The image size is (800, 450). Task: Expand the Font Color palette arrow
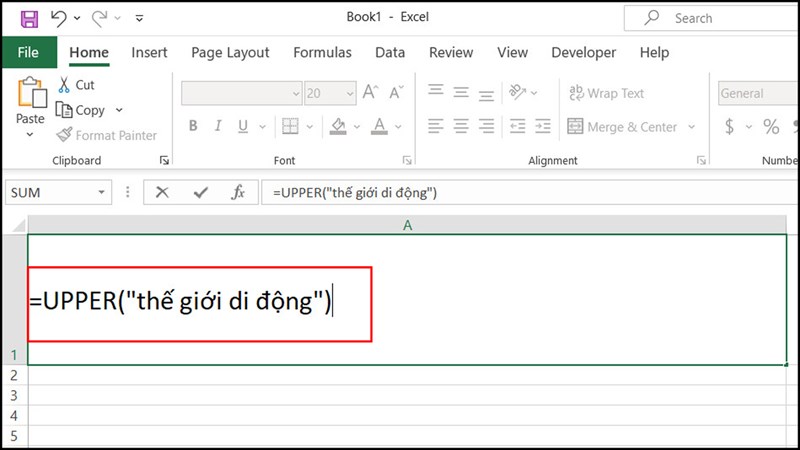[398, 127]
